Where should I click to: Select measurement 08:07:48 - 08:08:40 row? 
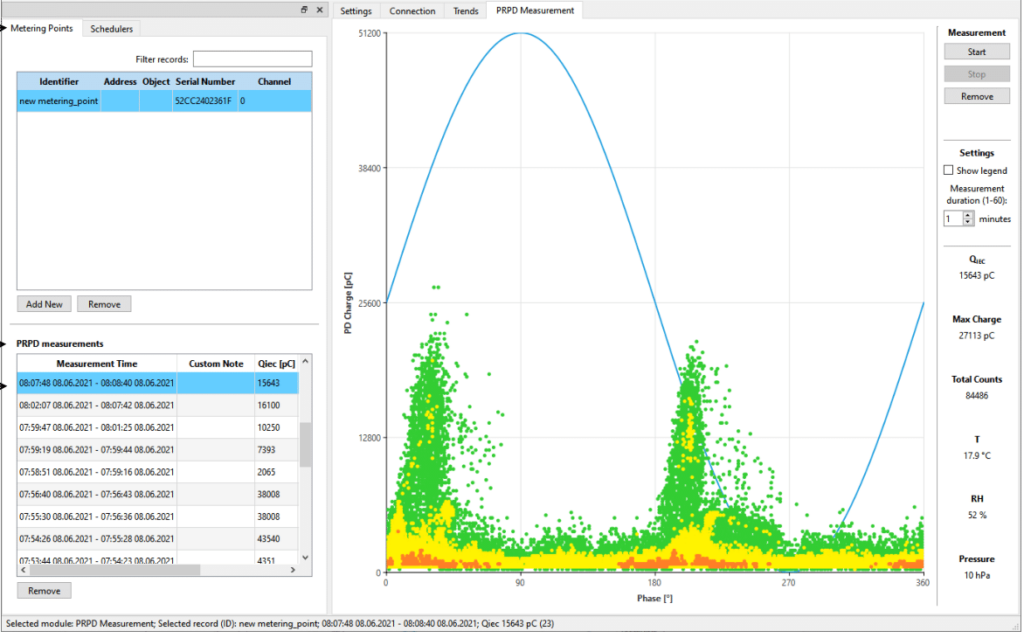click(158, 383)
